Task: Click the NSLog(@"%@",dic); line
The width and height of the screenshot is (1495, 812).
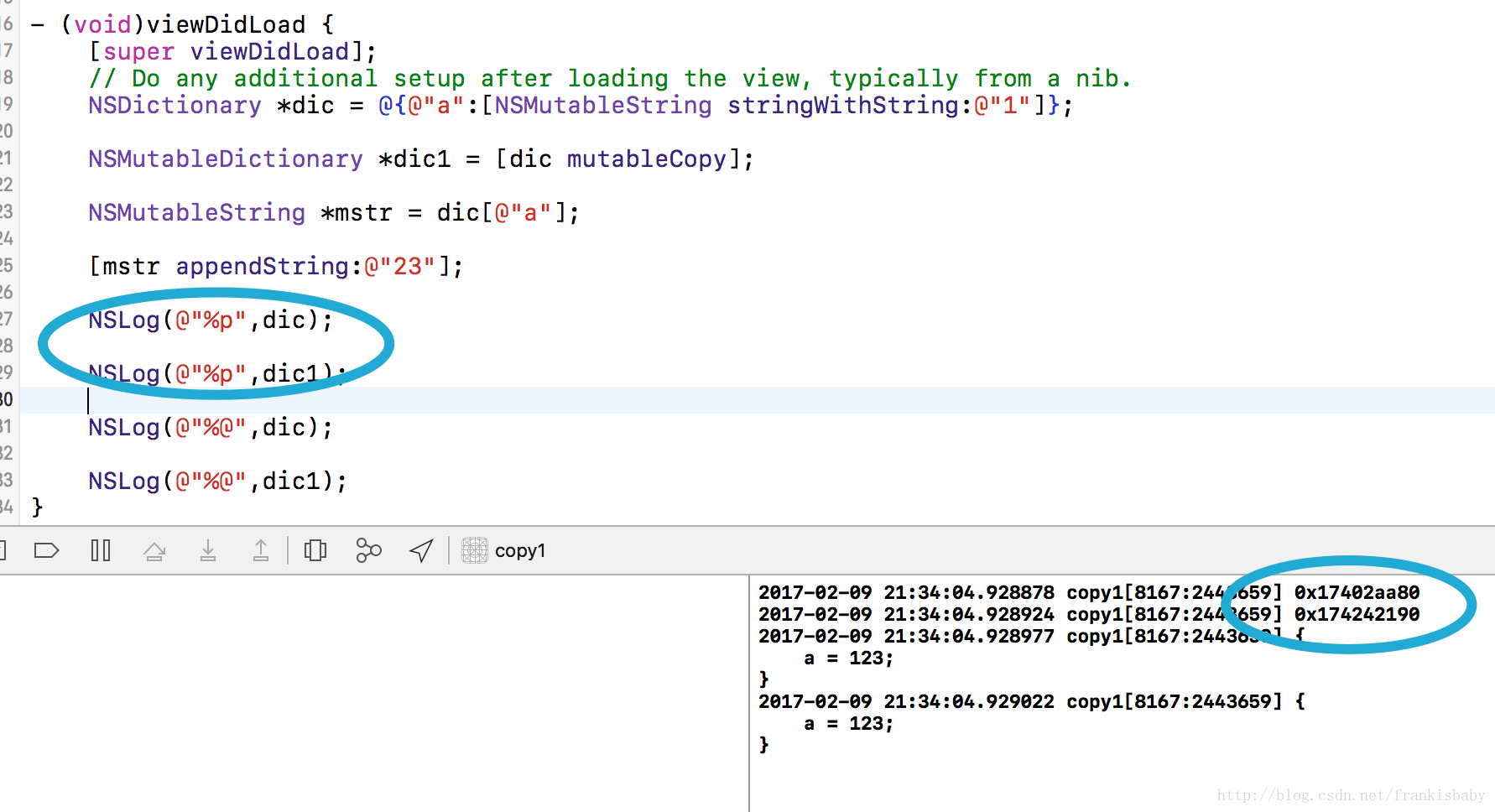Action: click(211, 427)
